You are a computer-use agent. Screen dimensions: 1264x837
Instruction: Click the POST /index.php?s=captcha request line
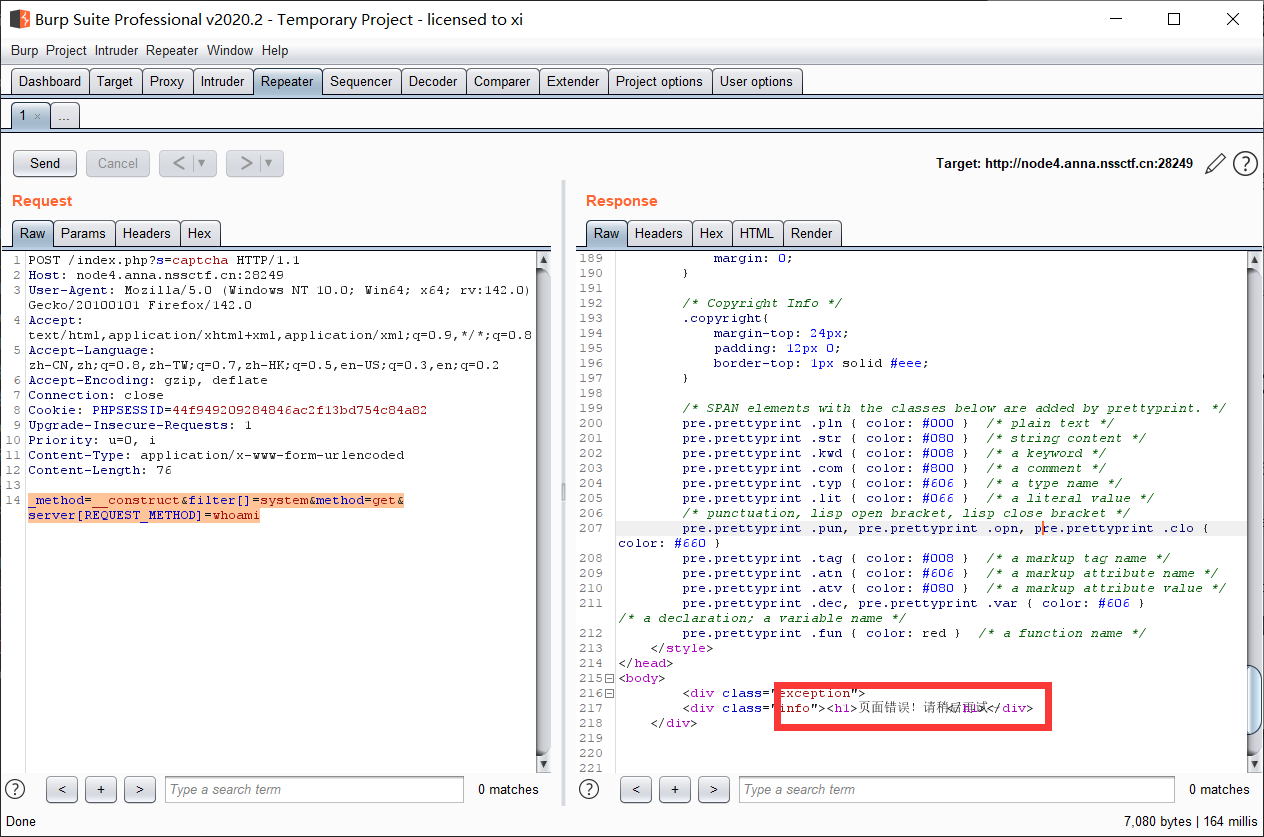point(164,260)
